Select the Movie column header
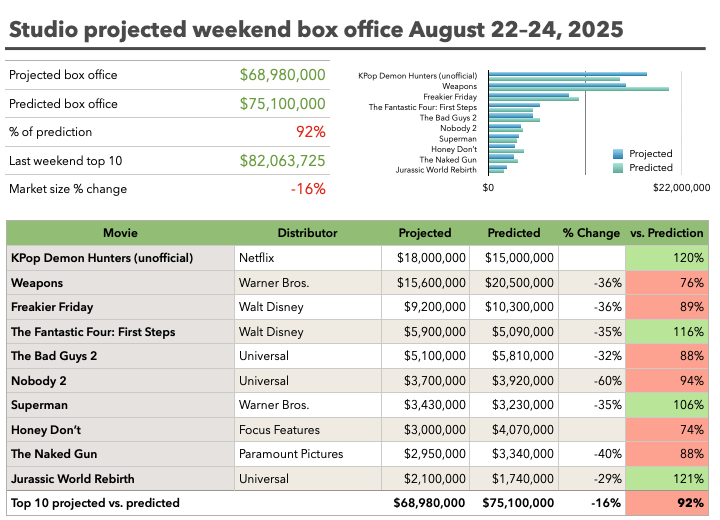 pos(121,233)
